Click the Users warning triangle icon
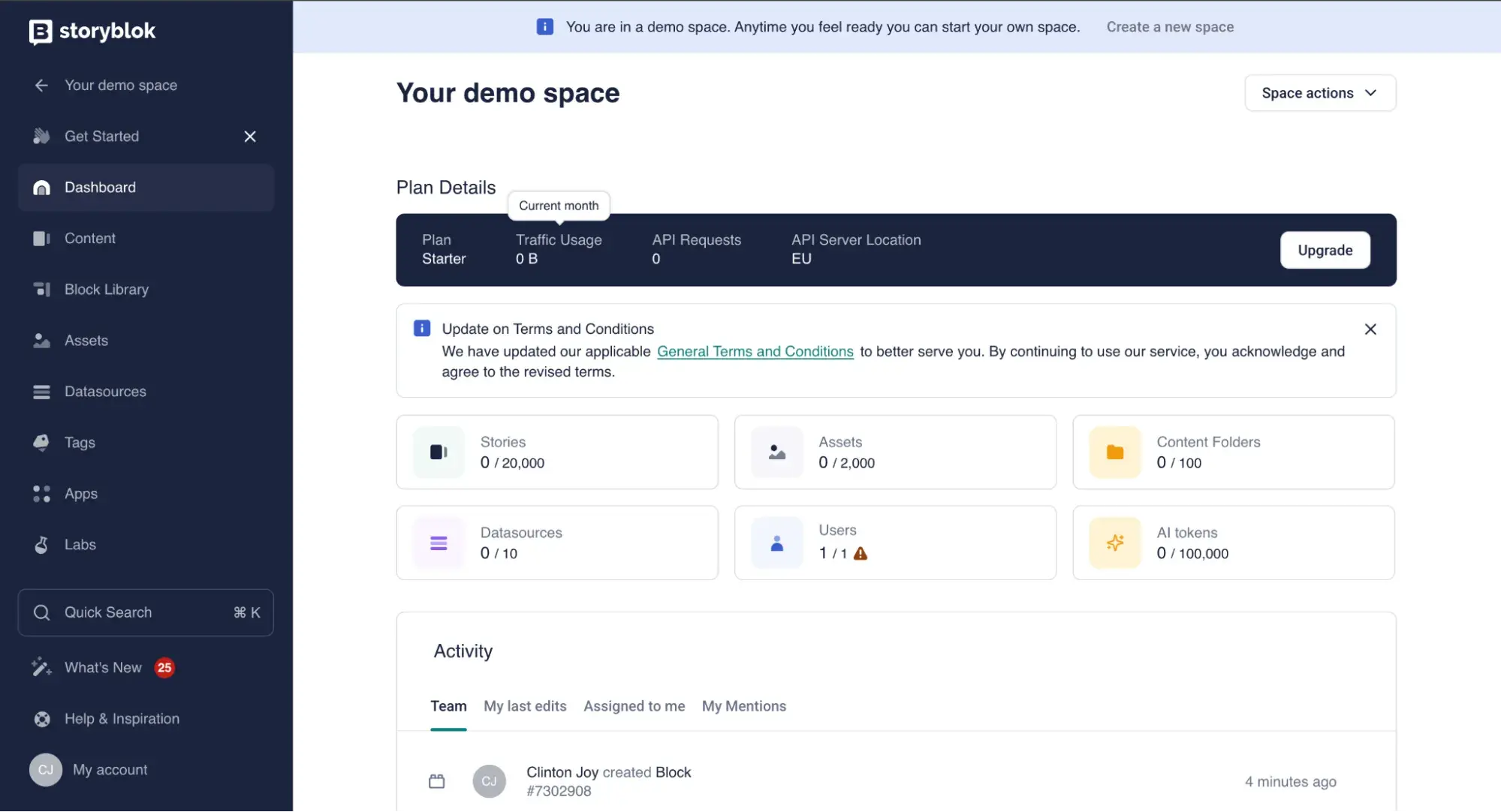This screenshot has width=1501, height=812. click(x=861, y=554)
